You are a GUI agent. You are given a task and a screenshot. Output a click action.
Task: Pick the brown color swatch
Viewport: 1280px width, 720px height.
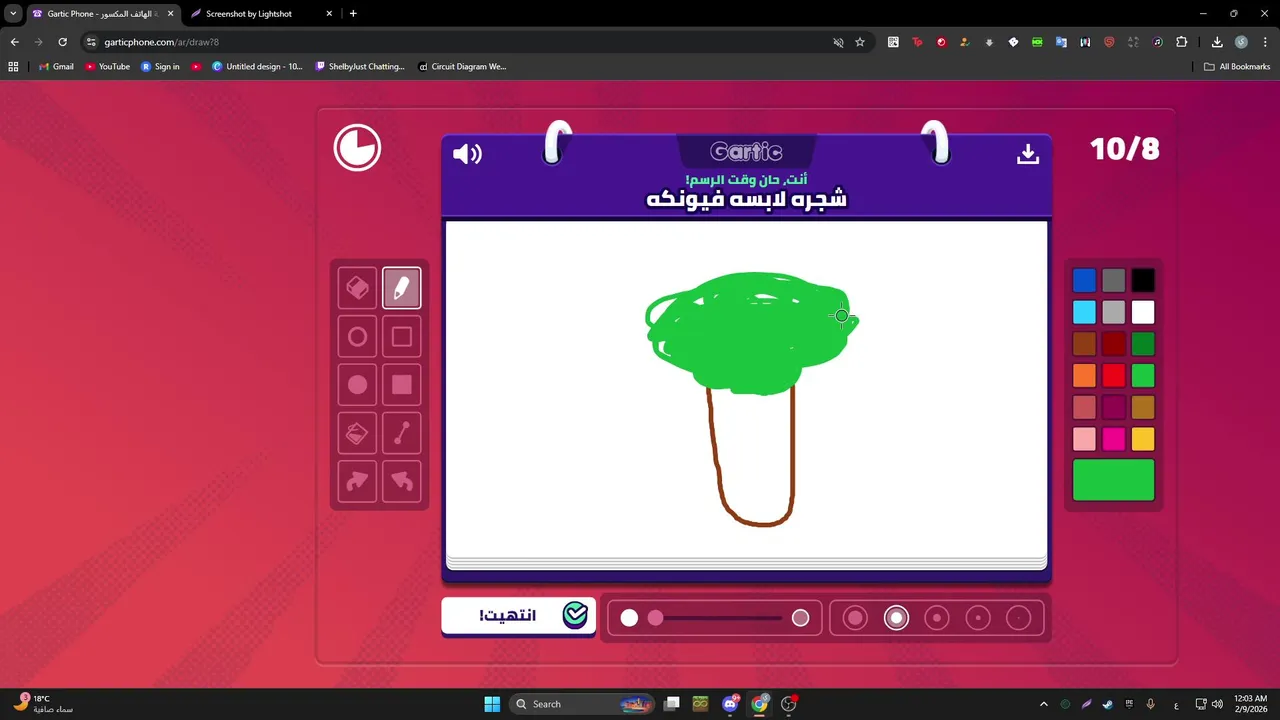[x=1084, y=344]
